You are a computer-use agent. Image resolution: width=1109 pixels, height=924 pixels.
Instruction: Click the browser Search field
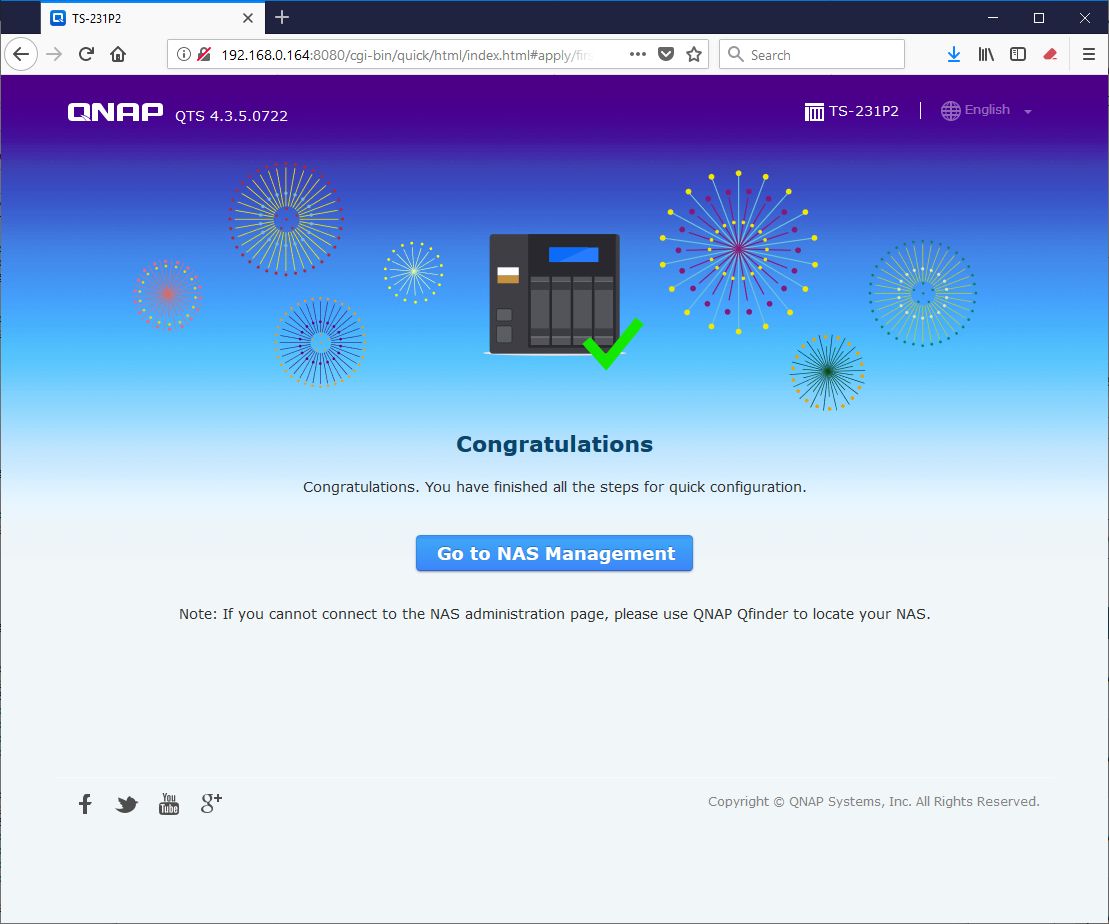812,54
